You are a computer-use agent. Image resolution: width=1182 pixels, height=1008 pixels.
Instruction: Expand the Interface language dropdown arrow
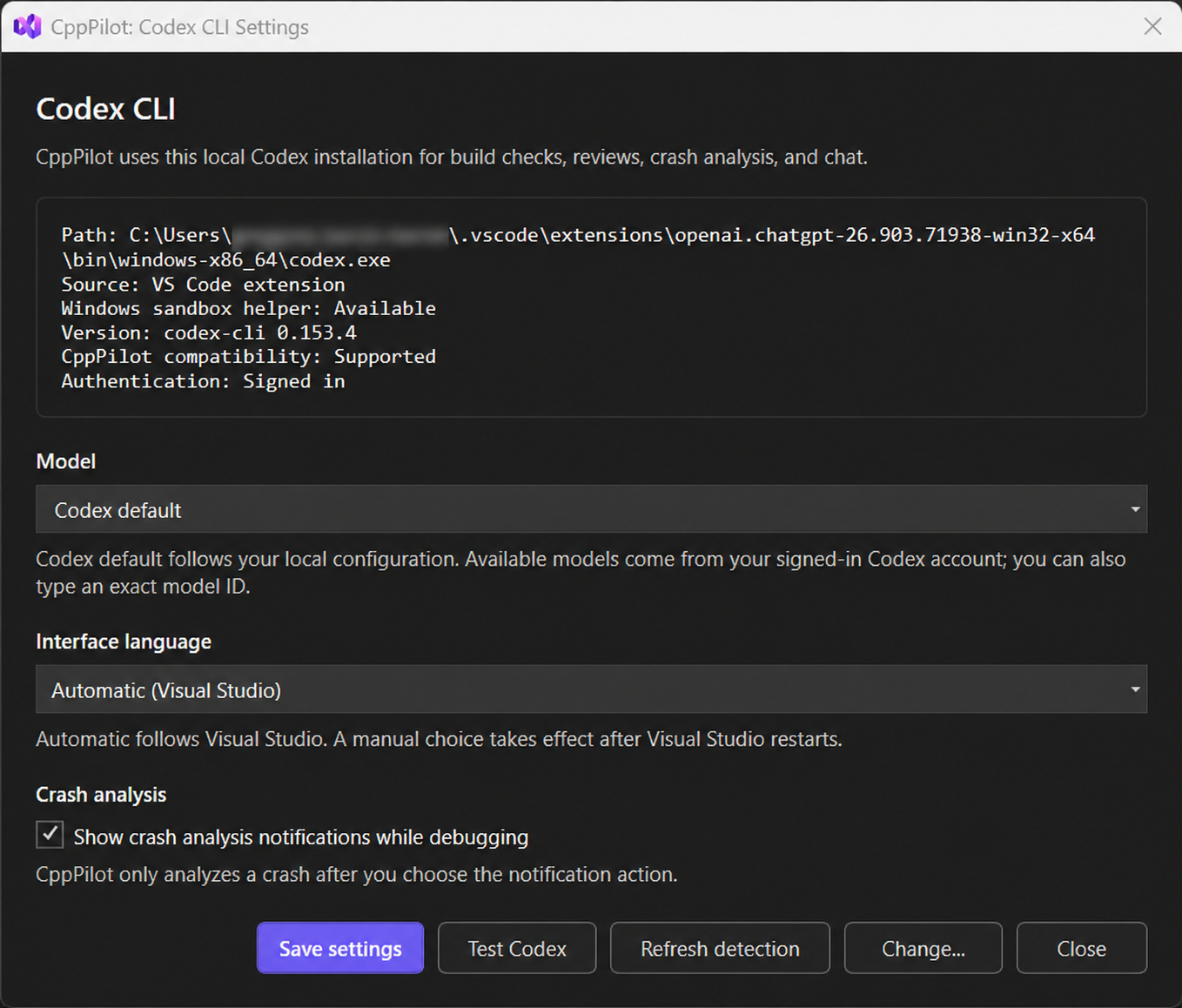(1135, 689)
